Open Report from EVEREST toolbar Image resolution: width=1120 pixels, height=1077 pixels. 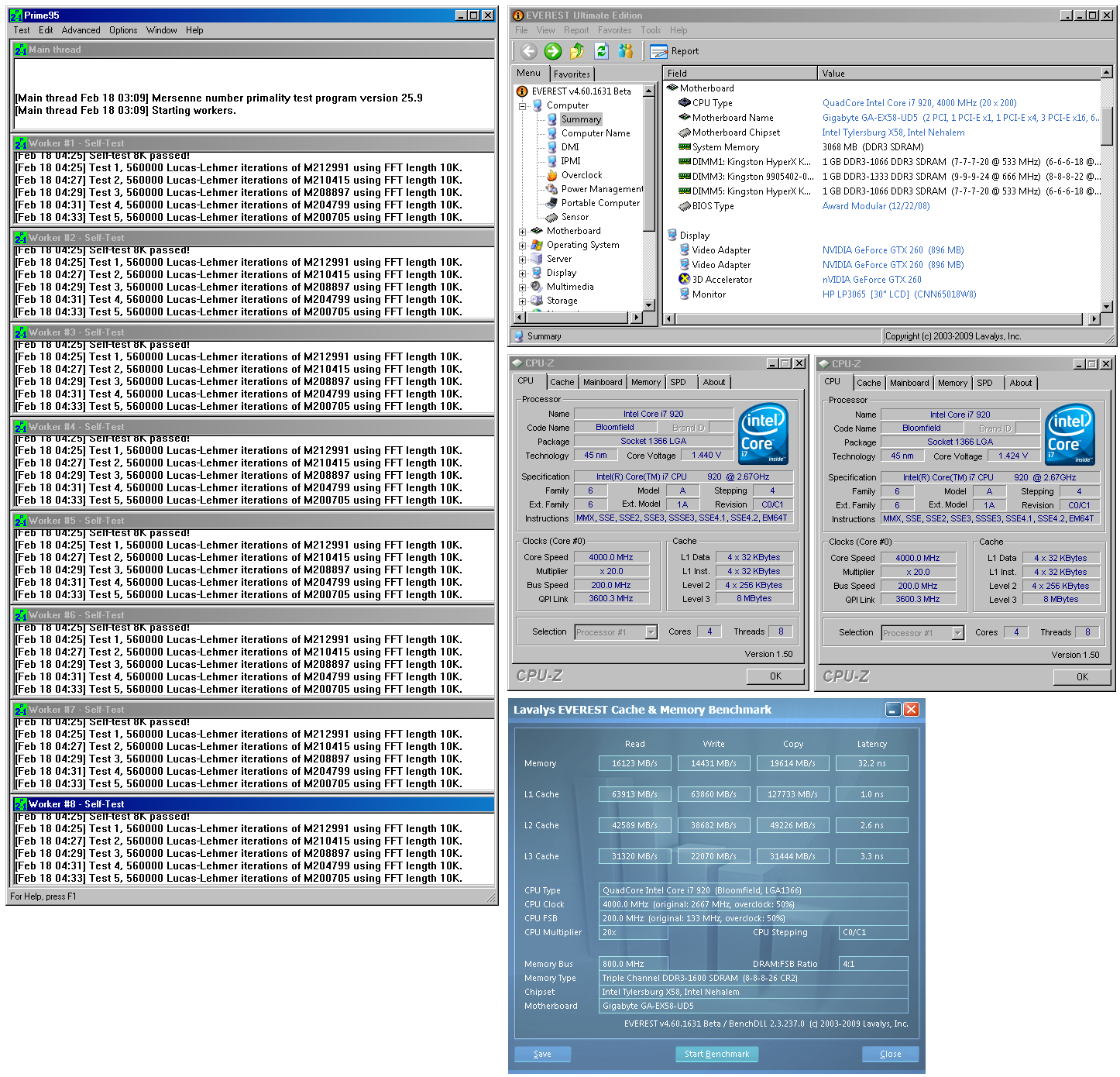[675, 51]
